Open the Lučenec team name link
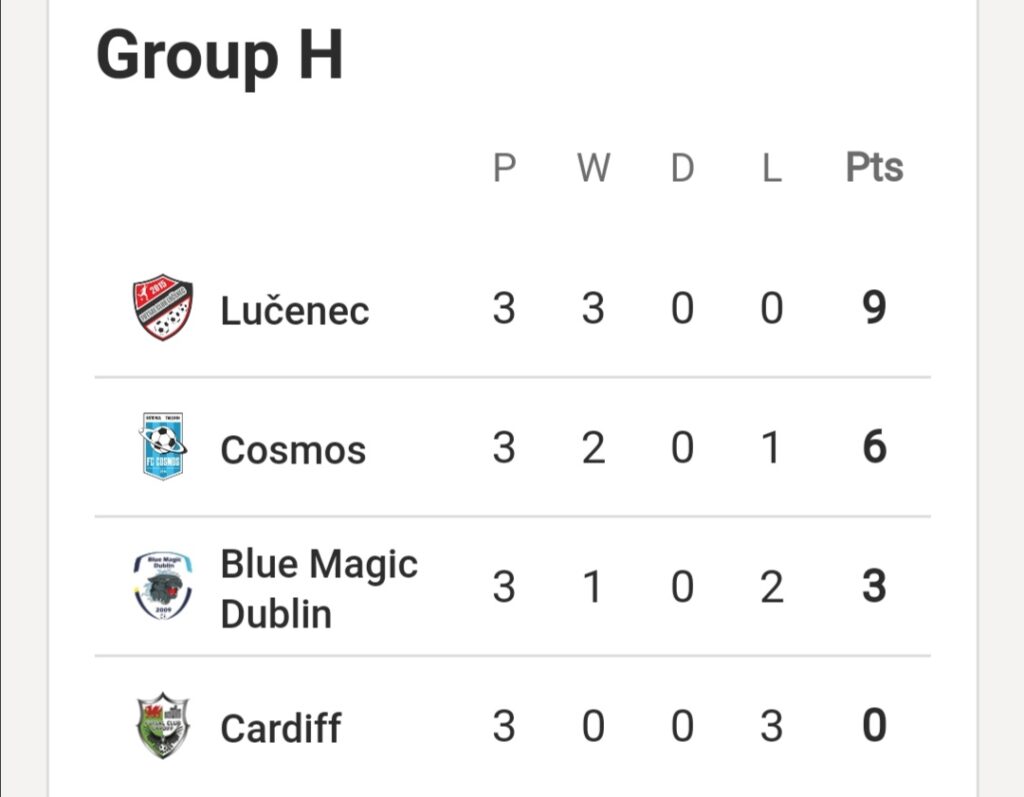Viewport: 1024px width, 797px height. click(x=295, y=310)
